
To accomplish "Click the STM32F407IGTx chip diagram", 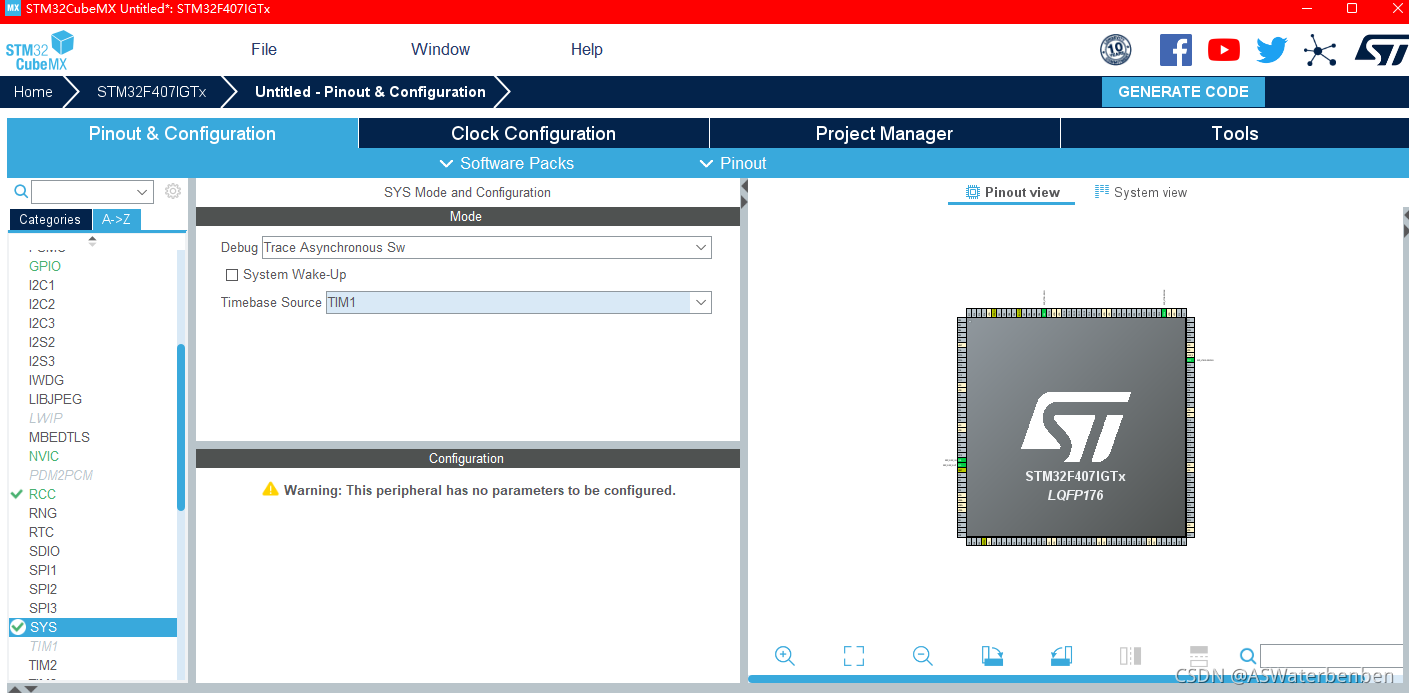I will [x=1076, y=427].
